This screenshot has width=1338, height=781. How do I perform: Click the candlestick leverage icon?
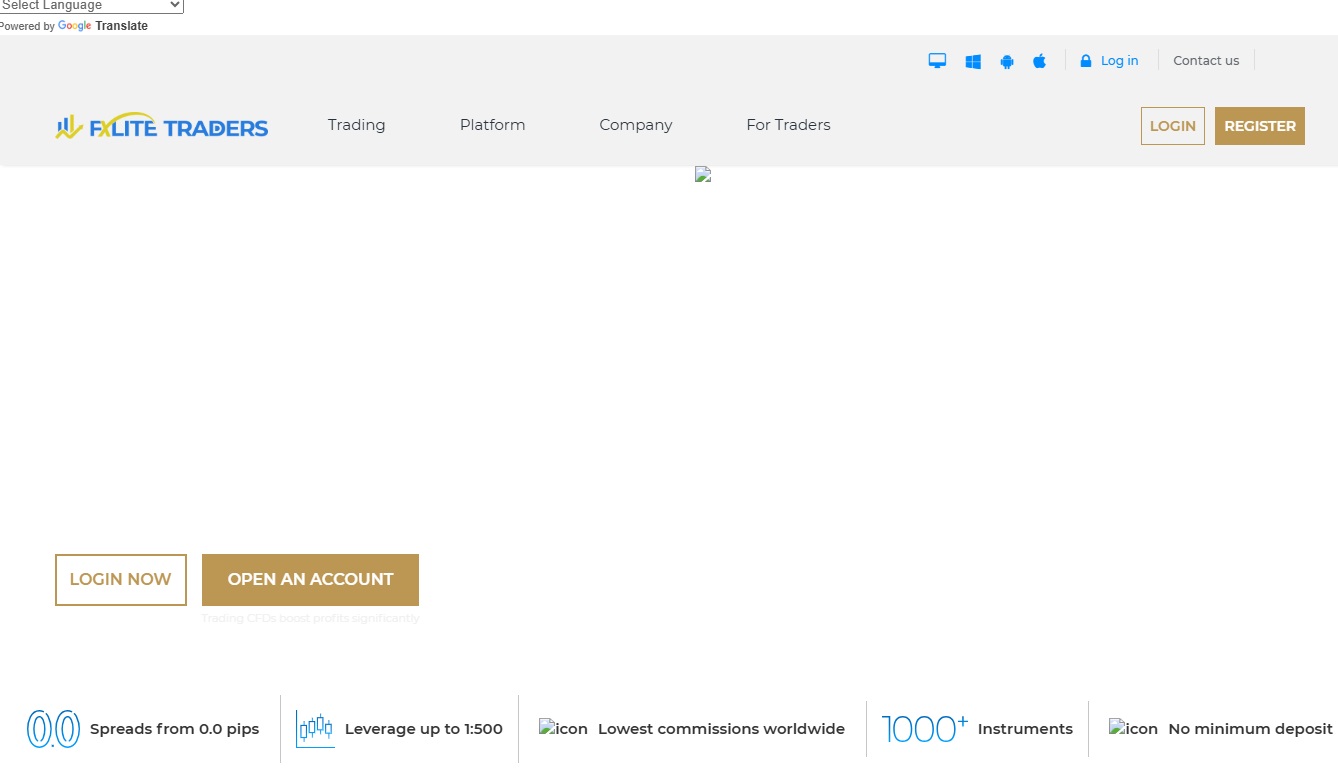[314, 728]
